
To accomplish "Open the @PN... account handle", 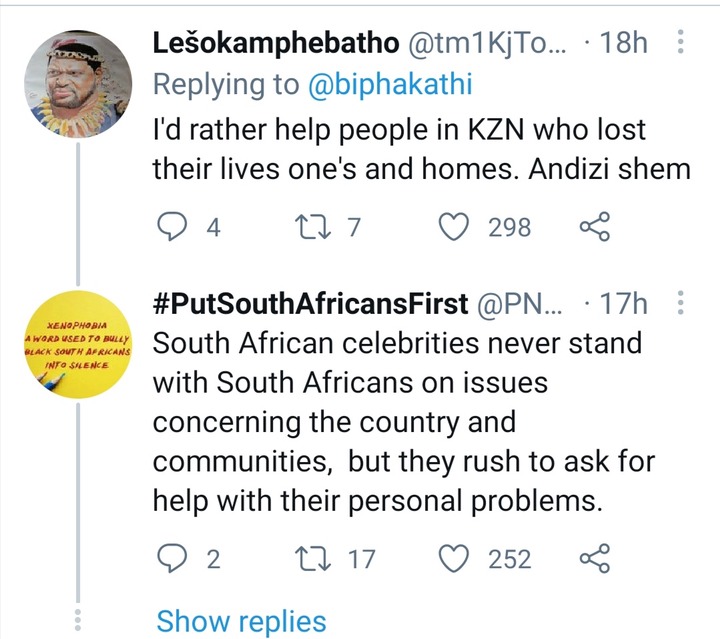I will 519,304.
